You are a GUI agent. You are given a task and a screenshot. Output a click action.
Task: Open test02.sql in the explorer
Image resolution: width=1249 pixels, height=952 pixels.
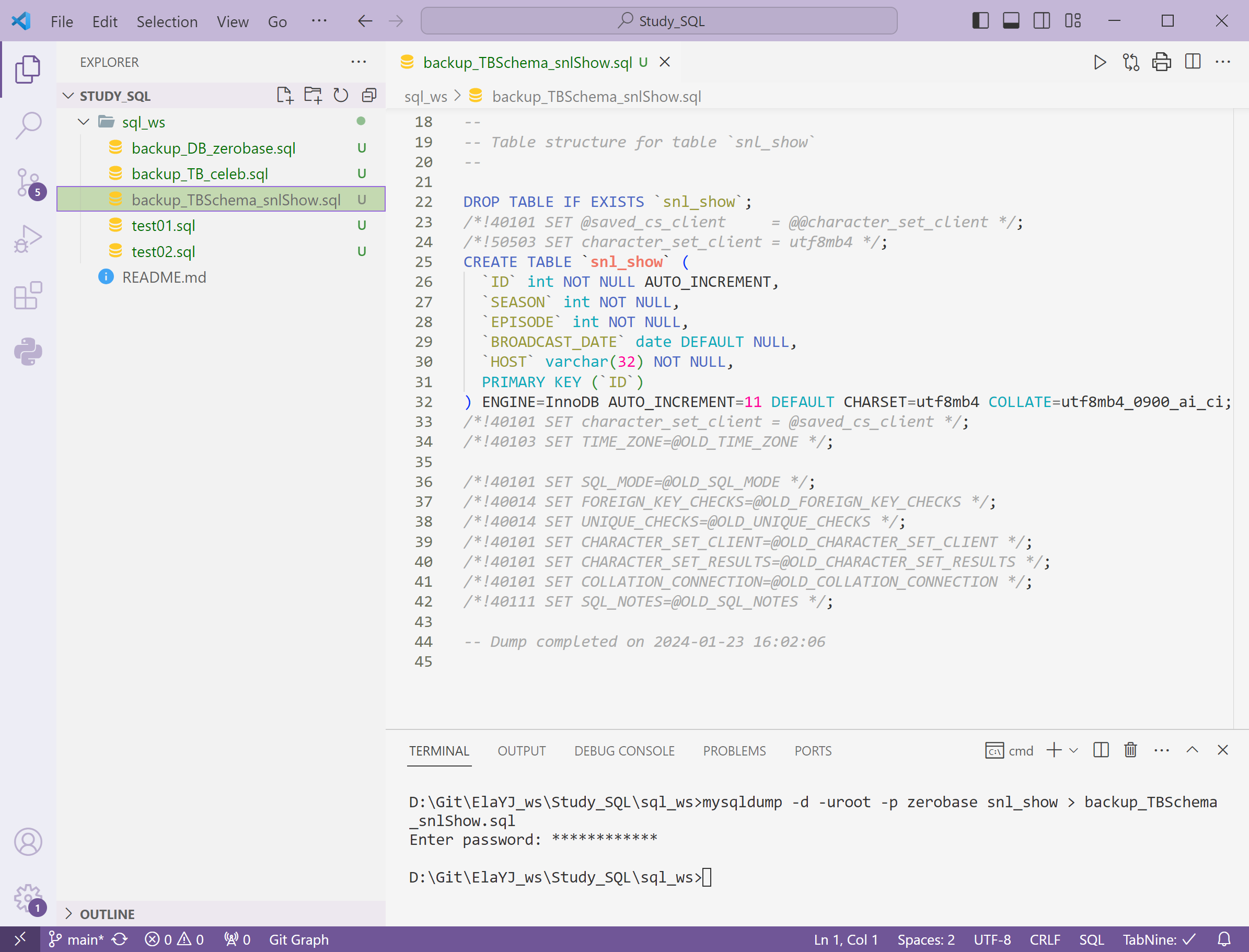point(163,251)
